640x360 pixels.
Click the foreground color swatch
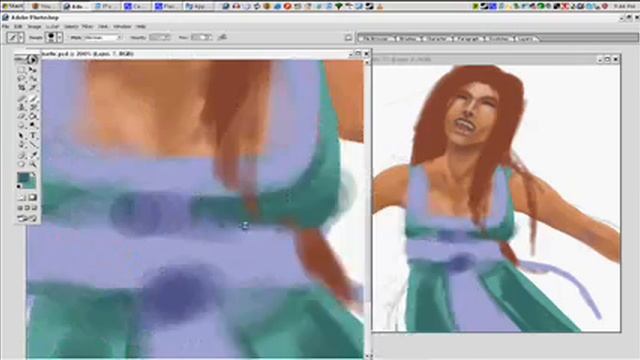(23, 177)
